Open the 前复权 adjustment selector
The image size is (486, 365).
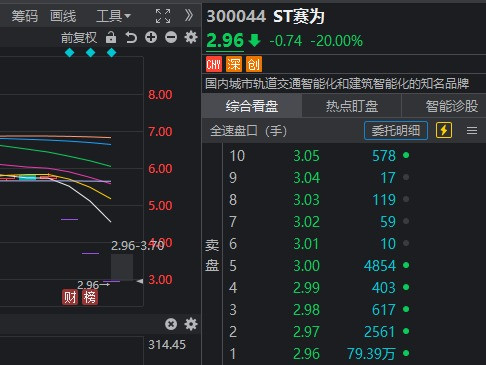coord(79,37)
